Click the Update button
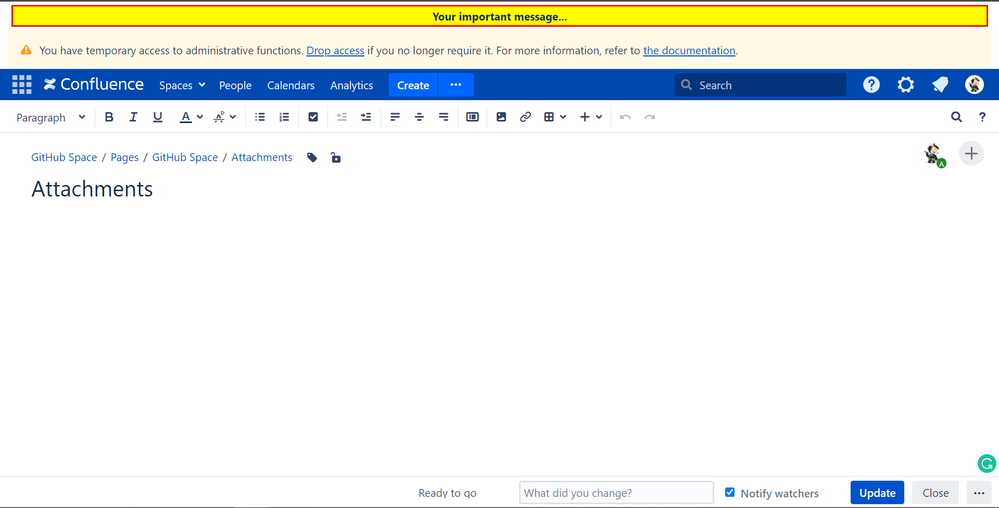The height and width of the screenshot is (508, 999). coord(877,493)
